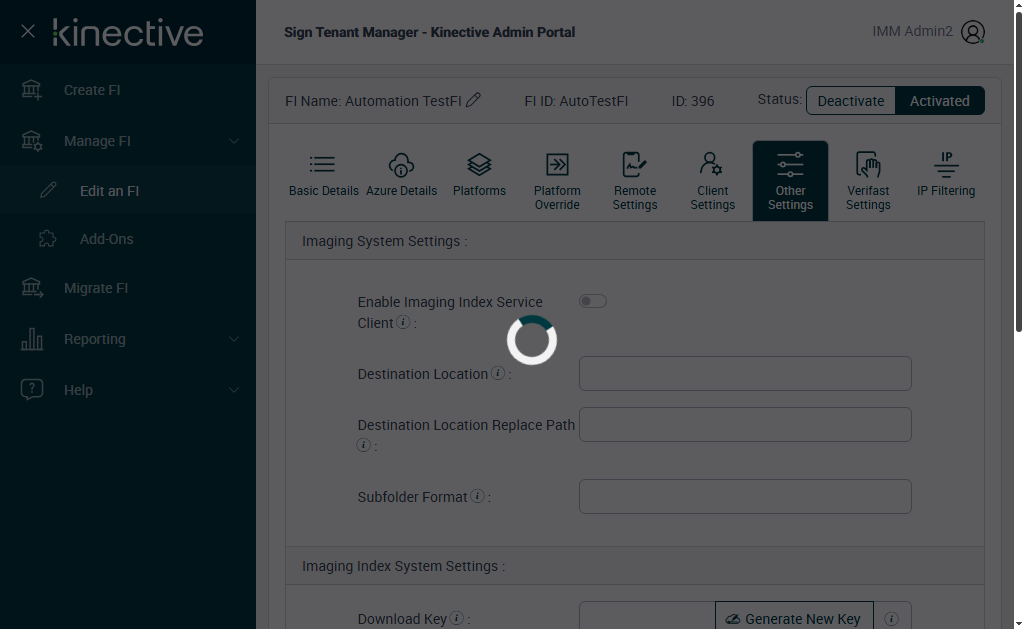The image size is (1024, 629).
Task: Click info icon beside Subfolder Format
Action: tap(477, 496)
